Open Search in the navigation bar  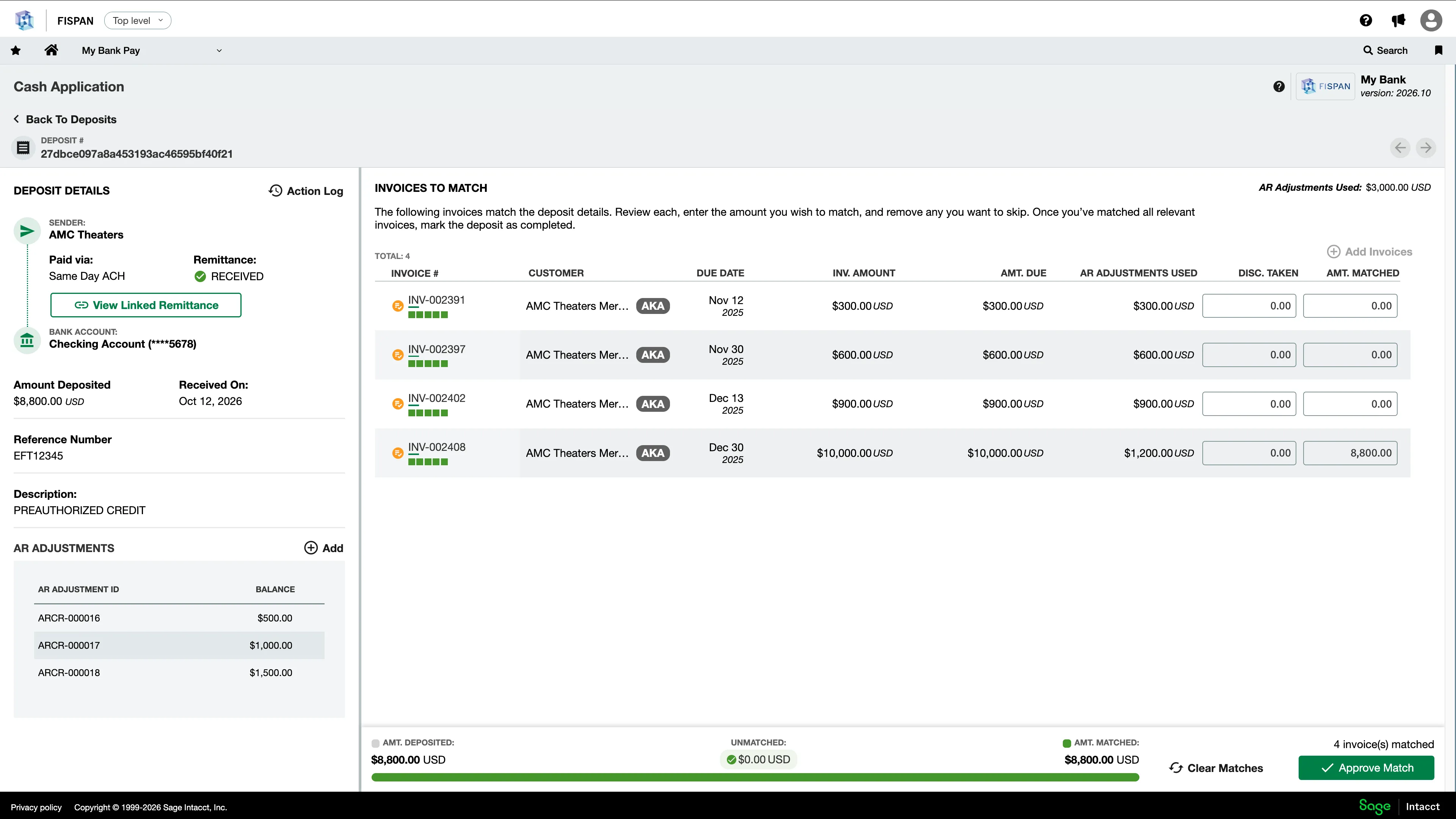(x=1385, y=50)
